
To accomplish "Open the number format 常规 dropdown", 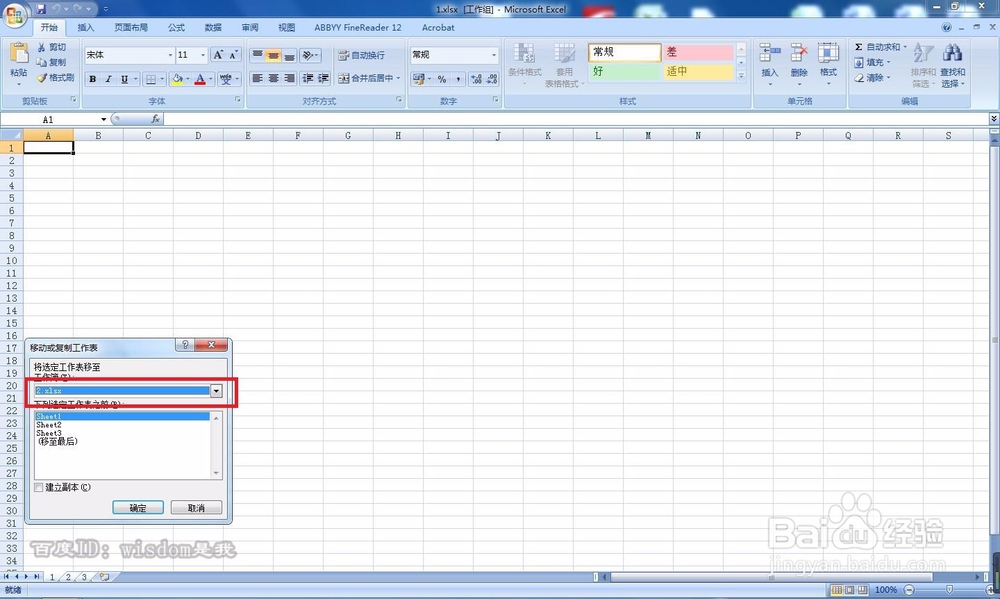I will pos(494,55).
